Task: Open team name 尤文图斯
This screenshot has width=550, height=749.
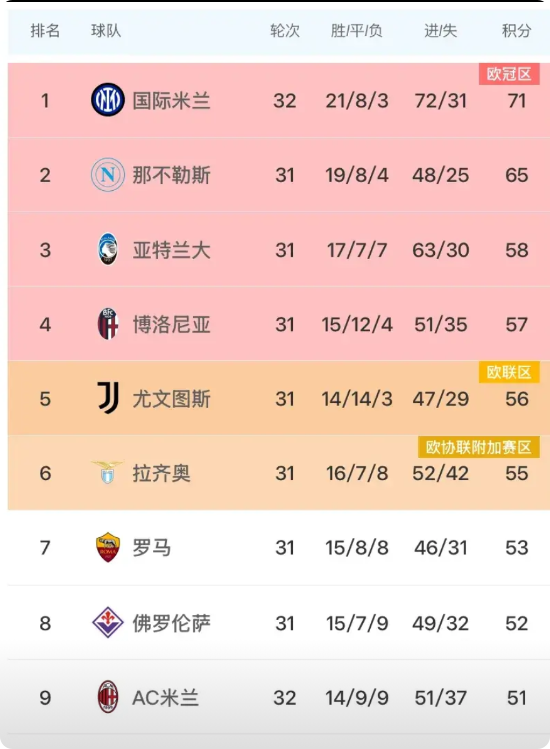Action: coord(172,399)
